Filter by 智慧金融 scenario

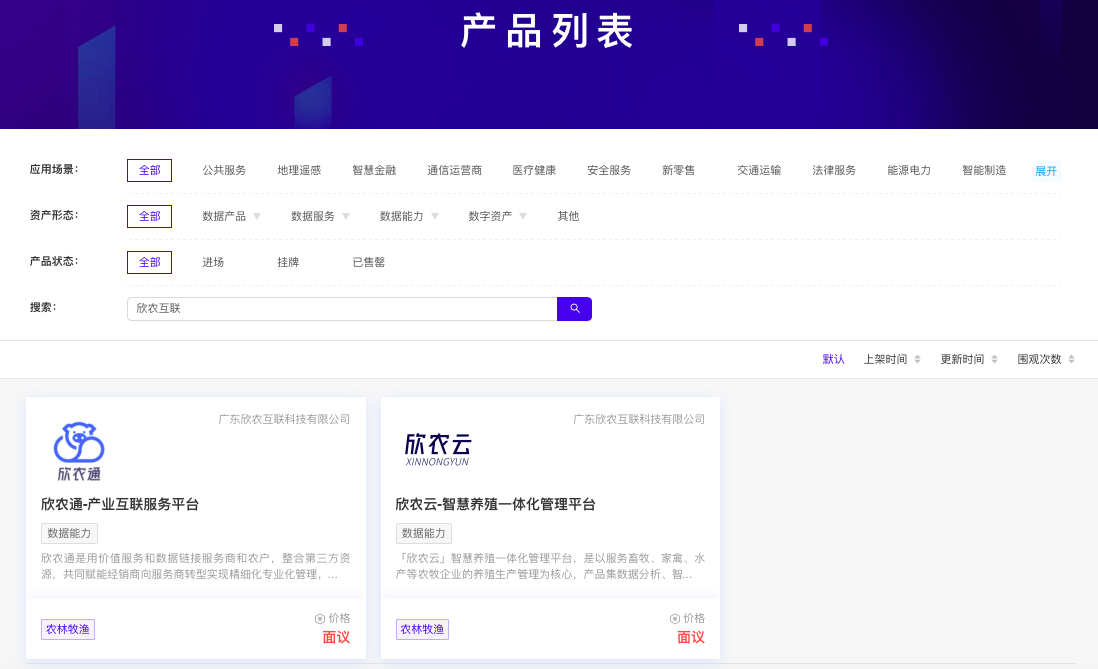(x=374, y=170)
